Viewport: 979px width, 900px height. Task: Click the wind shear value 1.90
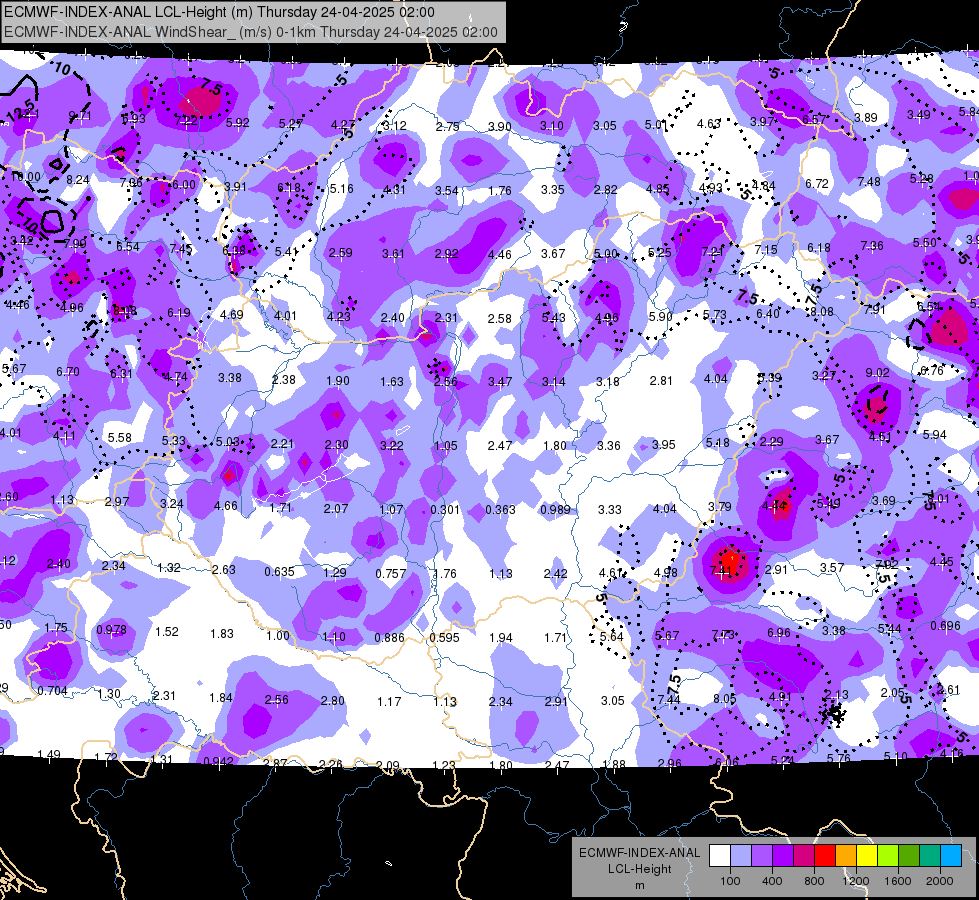[x=338, y=380]
